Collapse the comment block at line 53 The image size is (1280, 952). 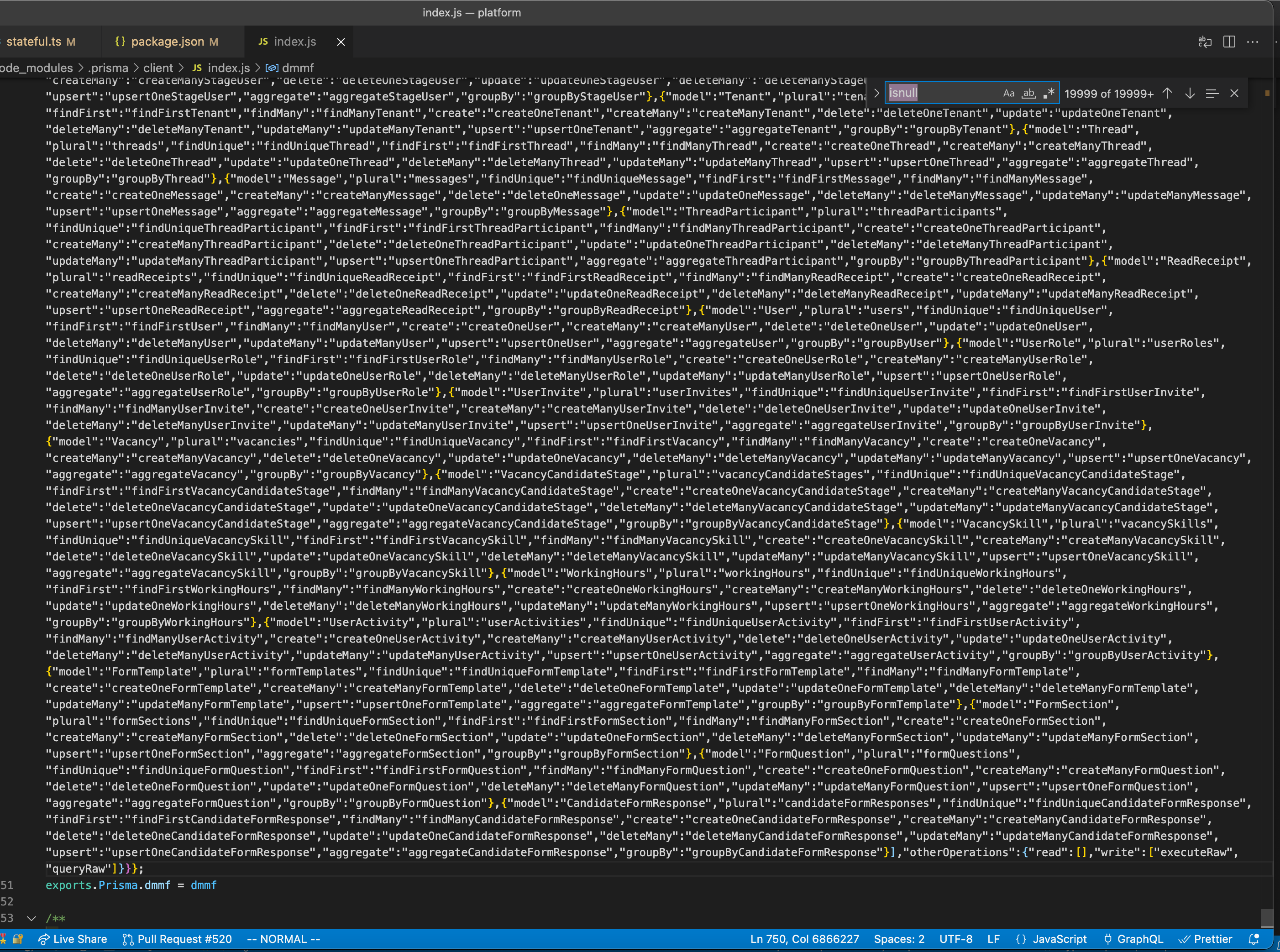pyautogui.click(x=31, y=918)
